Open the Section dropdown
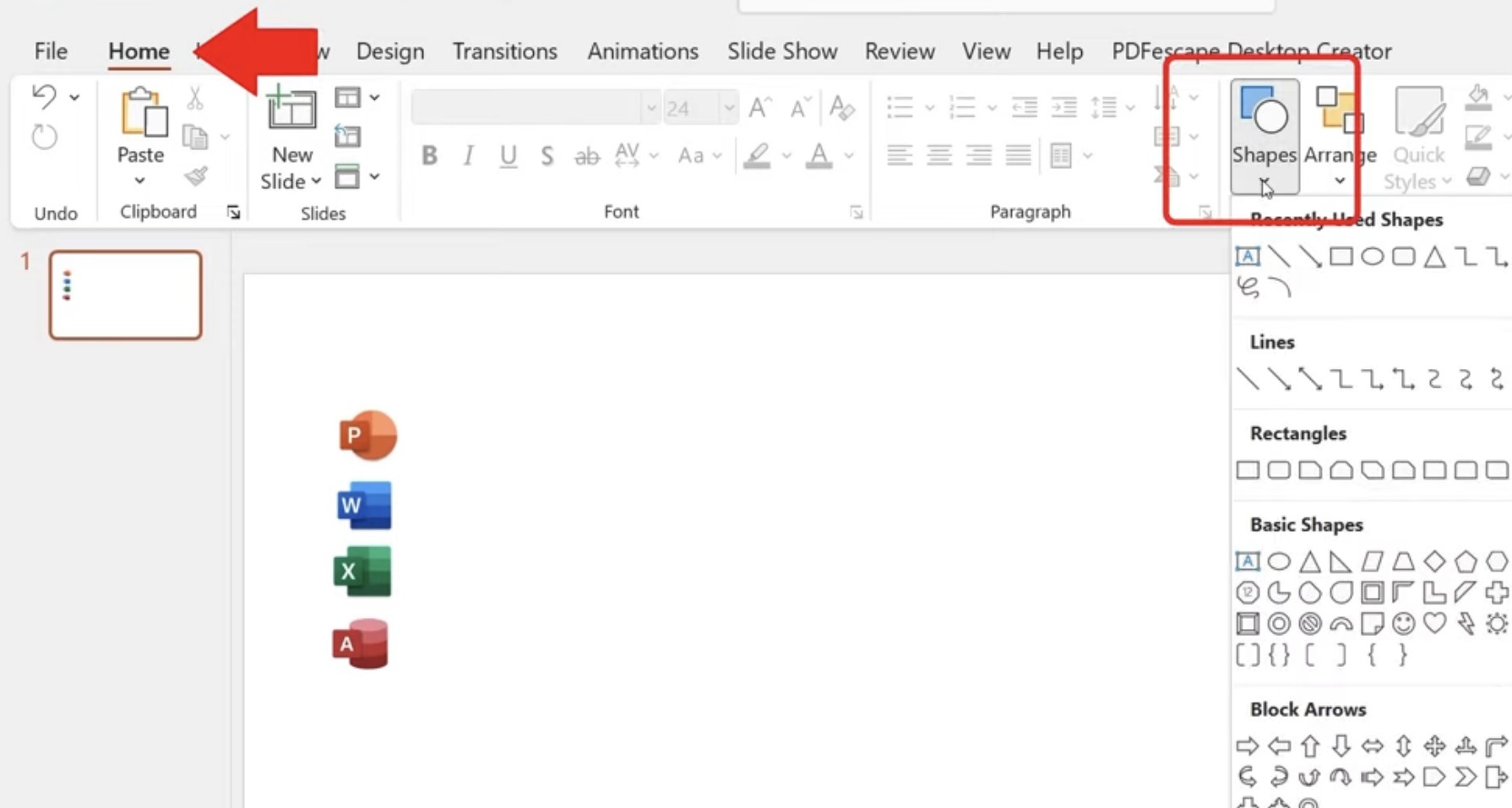Viewport: 1512px width, 808px height. [356, 176]
